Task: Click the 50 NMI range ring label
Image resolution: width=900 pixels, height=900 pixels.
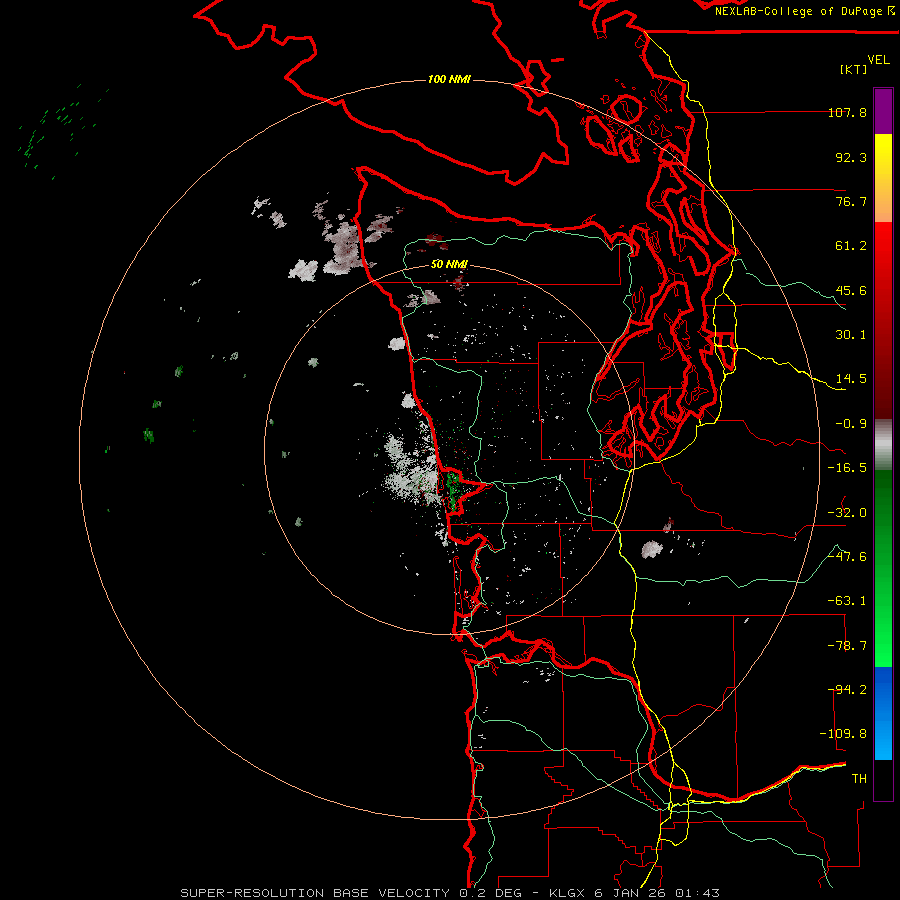Action: point(449,264)
